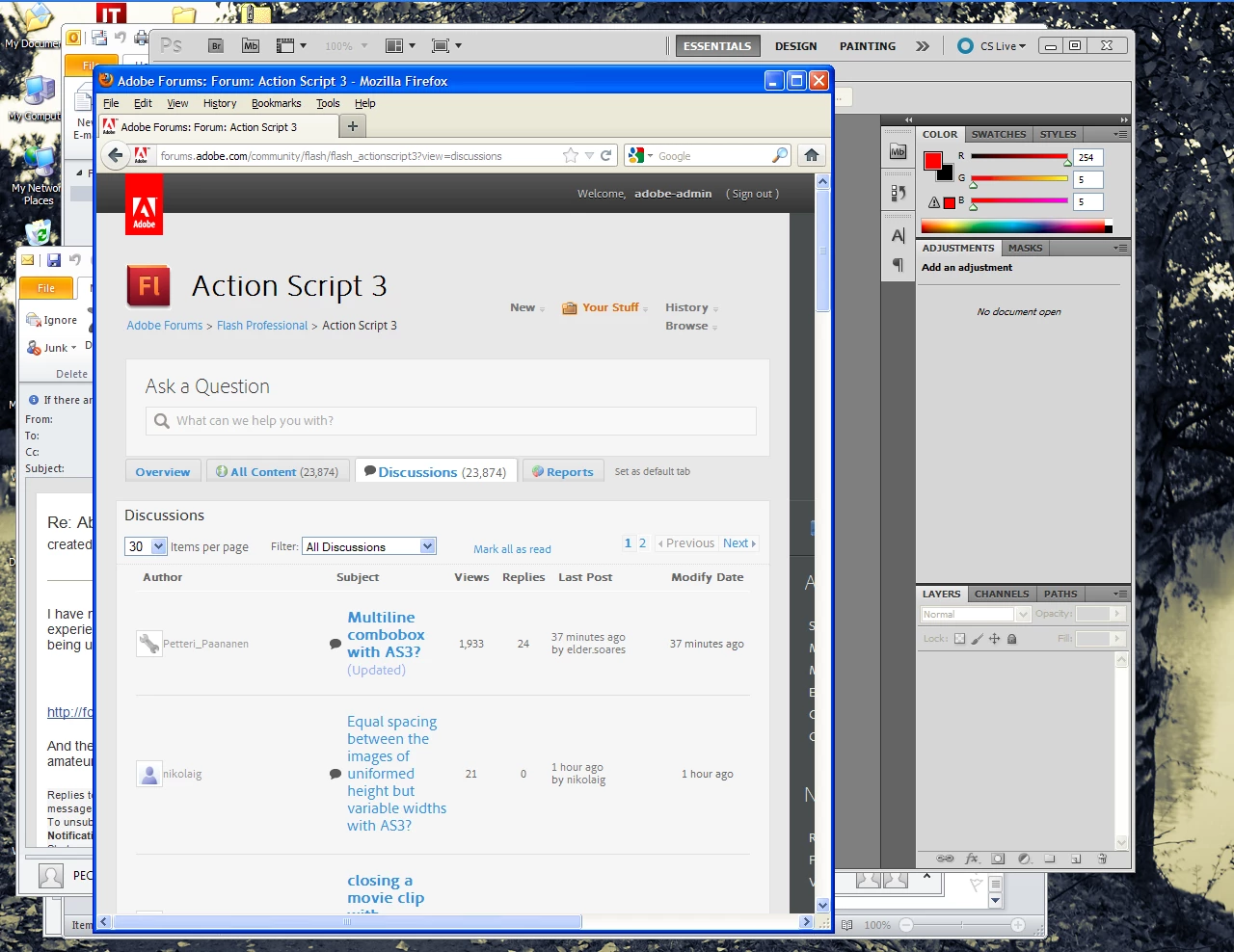Open Firefox Tools menu

(x=328, y=103)
